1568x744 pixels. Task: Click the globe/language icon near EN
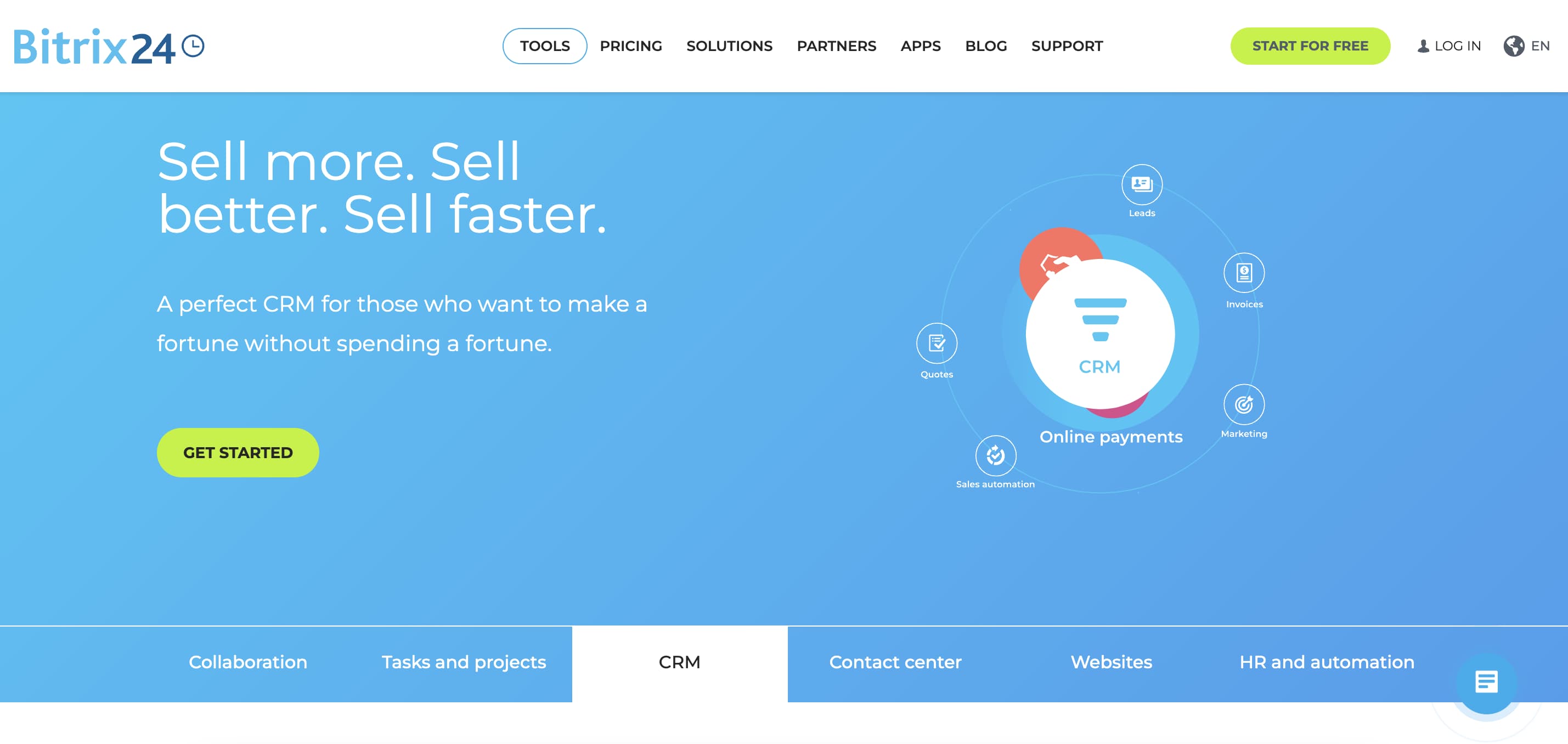click(1515, 45)
